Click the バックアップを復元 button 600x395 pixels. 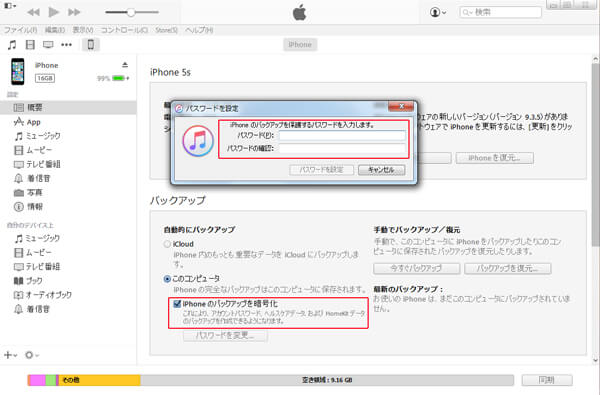(x=508, y=268)
